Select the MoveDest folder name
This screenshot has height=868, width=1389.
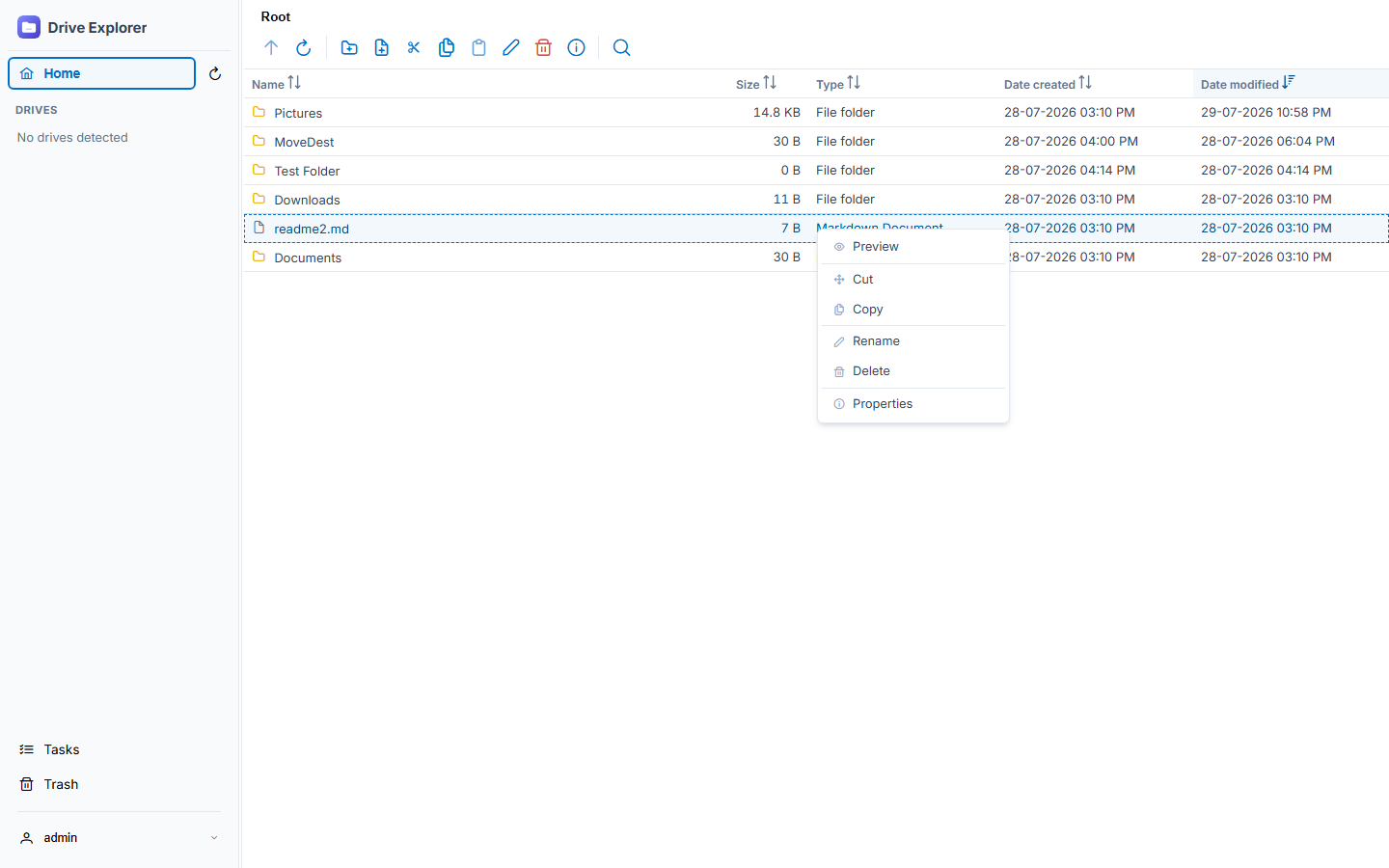pos(304,142)
